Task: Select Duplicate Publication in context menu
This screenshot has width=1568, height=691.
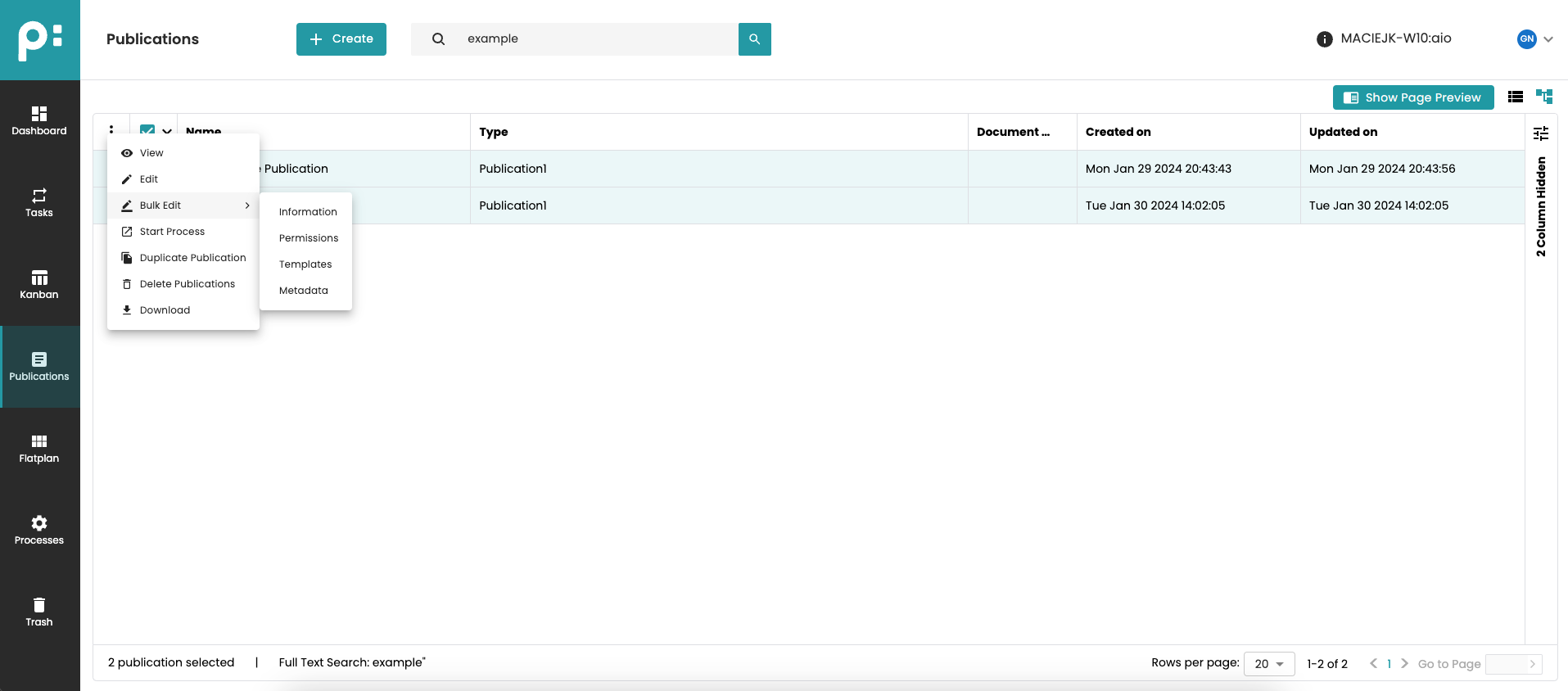Action: (192, 258)
